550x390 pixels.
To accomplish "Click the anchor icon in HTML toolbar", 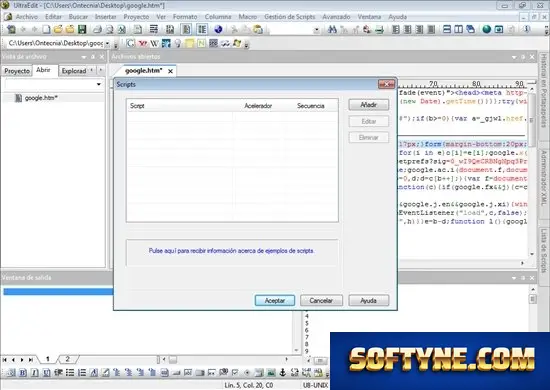I will point(282,372).
